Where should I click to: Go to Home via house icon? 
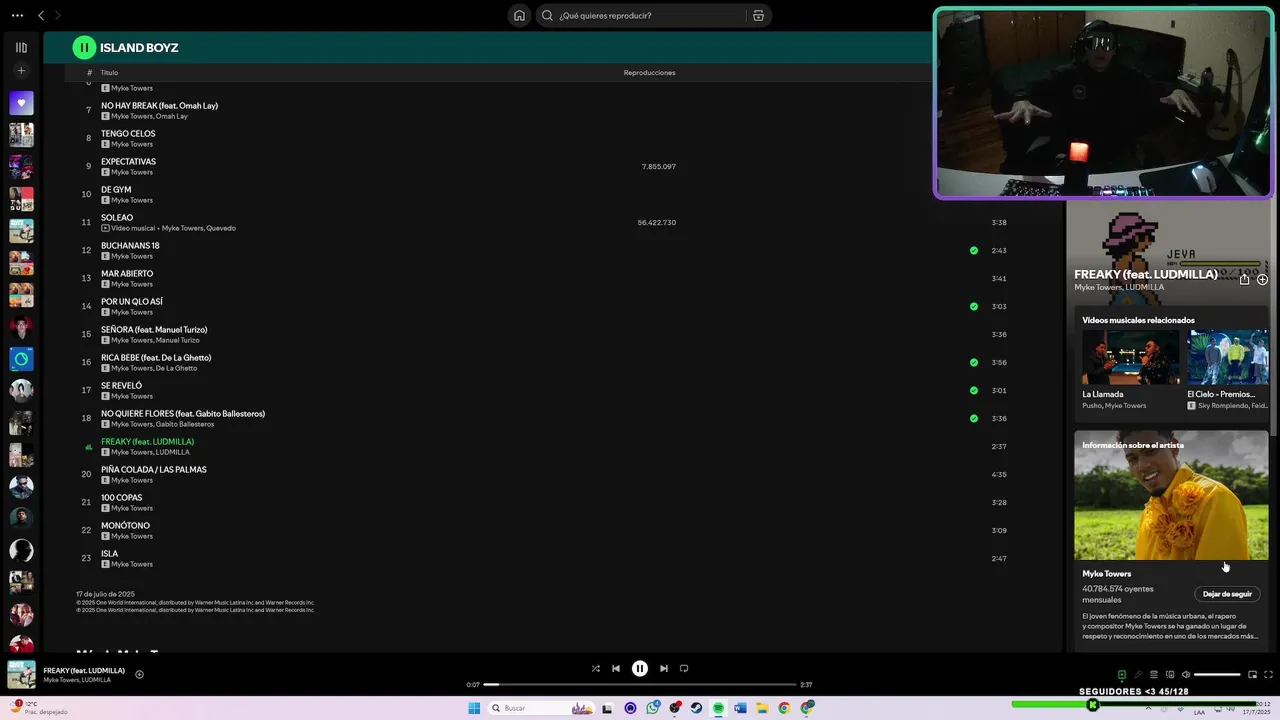(x=519, y=15)
